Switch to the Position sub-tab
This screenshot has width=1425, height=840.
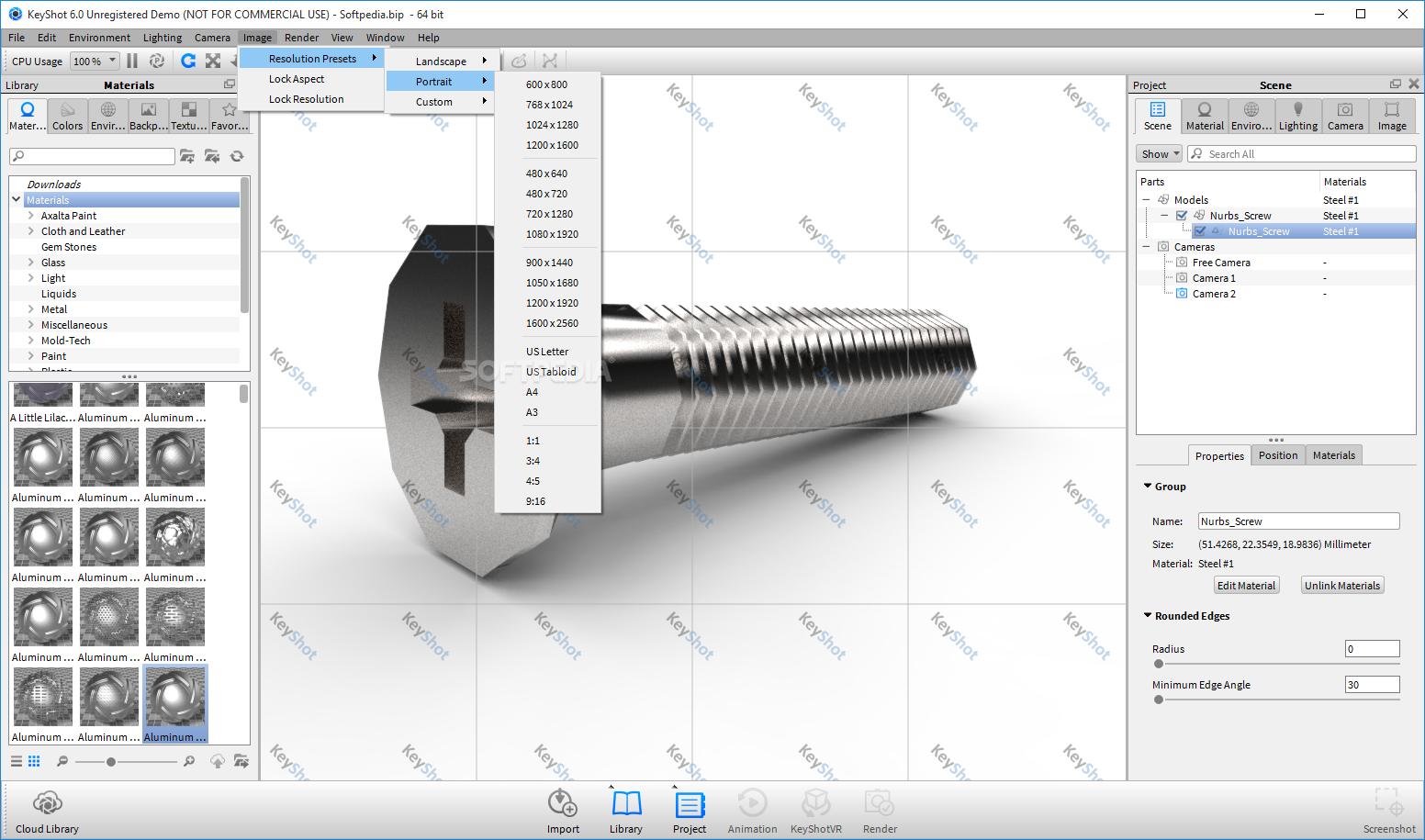[1278, 455]
